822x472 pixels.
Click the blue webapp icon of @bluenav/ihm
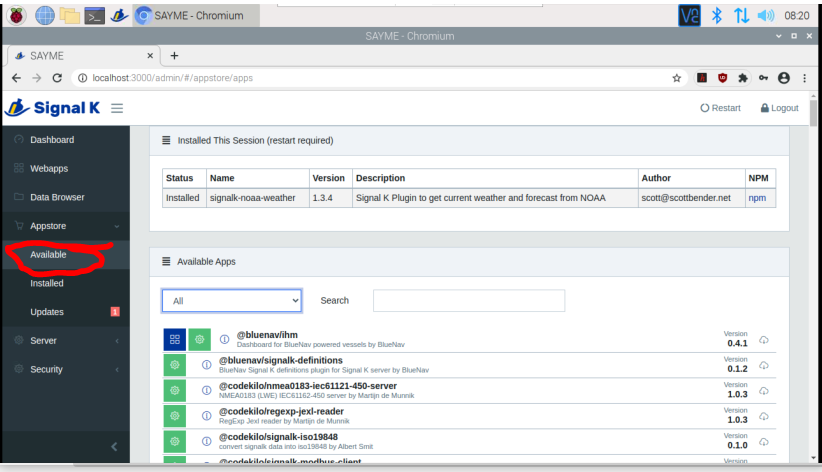[x=175, y=339]
